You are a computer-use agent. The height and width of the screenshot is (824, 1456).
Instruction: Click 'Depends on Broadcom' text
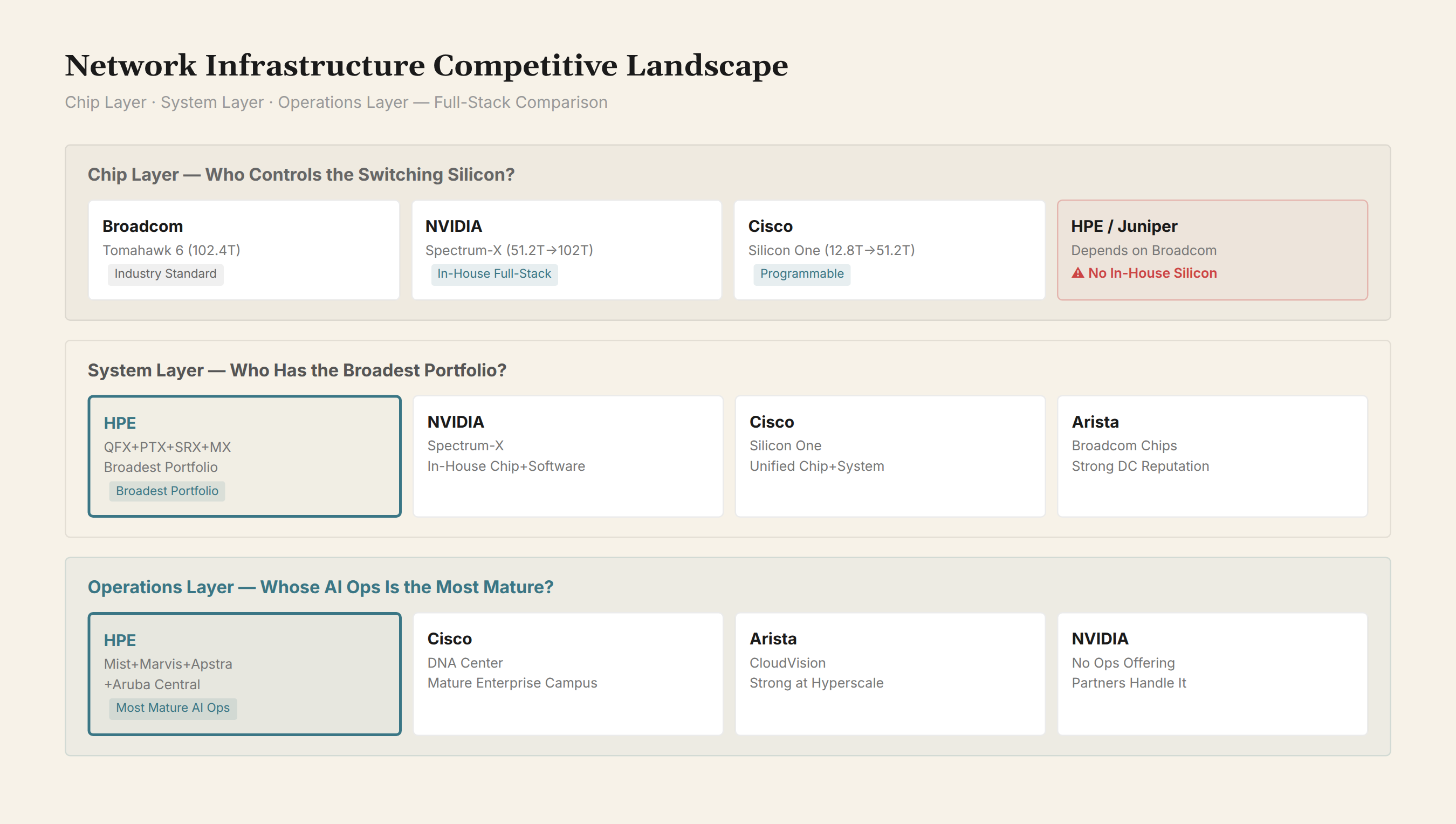click(1144, 250)
